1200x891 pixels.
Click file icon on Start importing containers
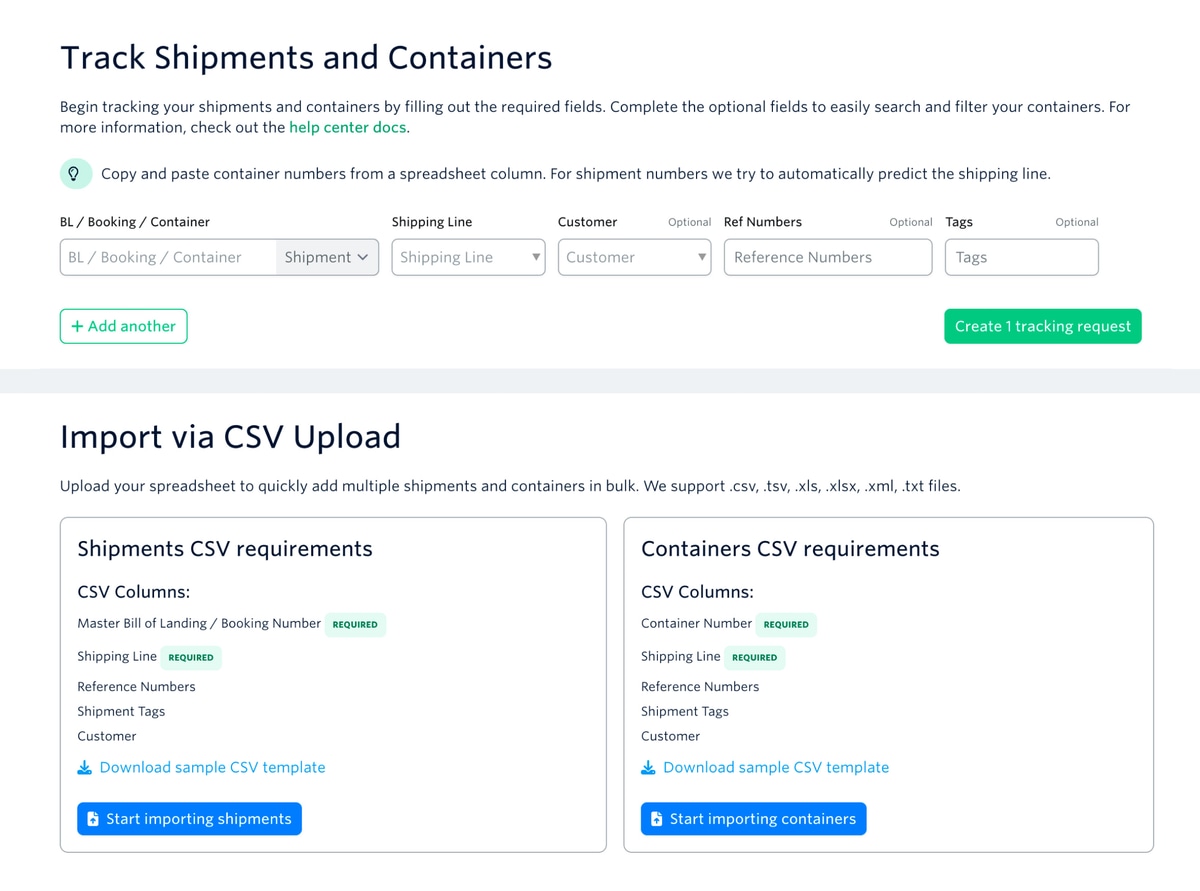tap(657, 819)
